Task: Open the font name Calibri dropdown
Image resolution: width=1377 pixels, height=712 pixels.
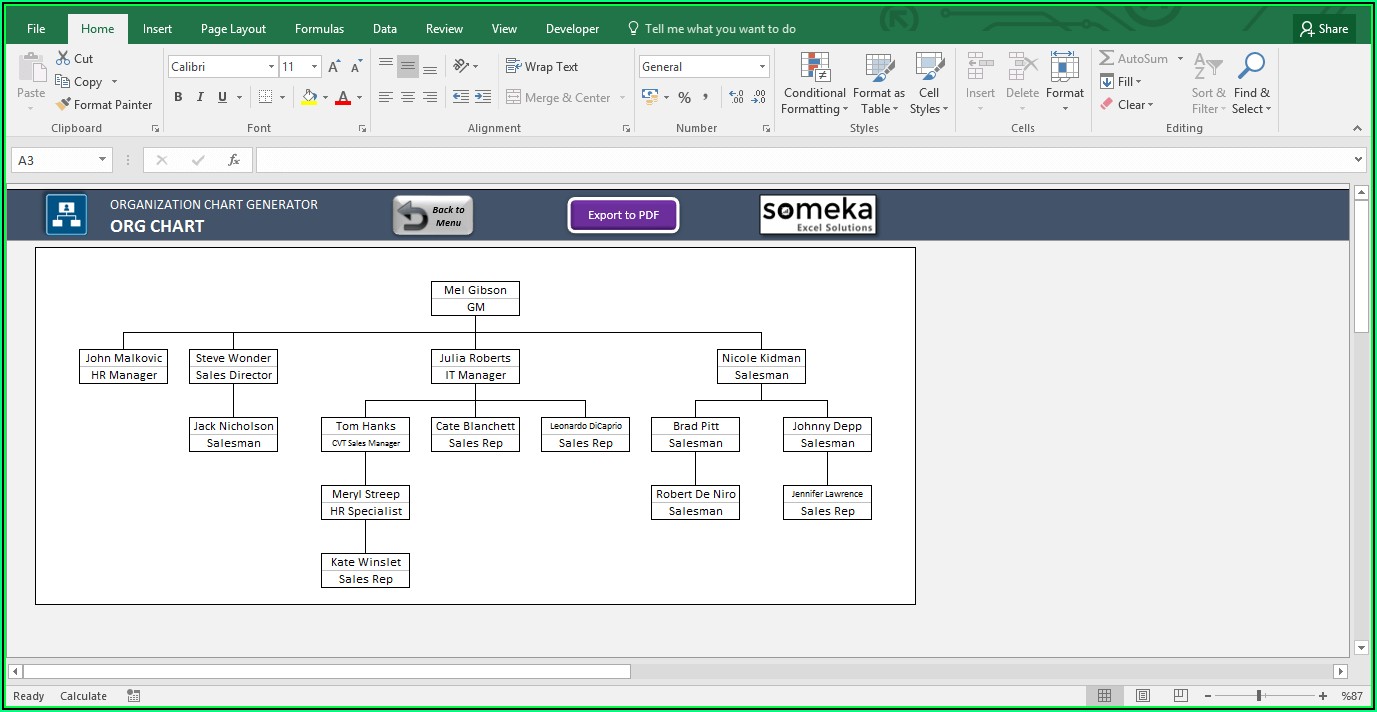Action: tap(271, 67)
